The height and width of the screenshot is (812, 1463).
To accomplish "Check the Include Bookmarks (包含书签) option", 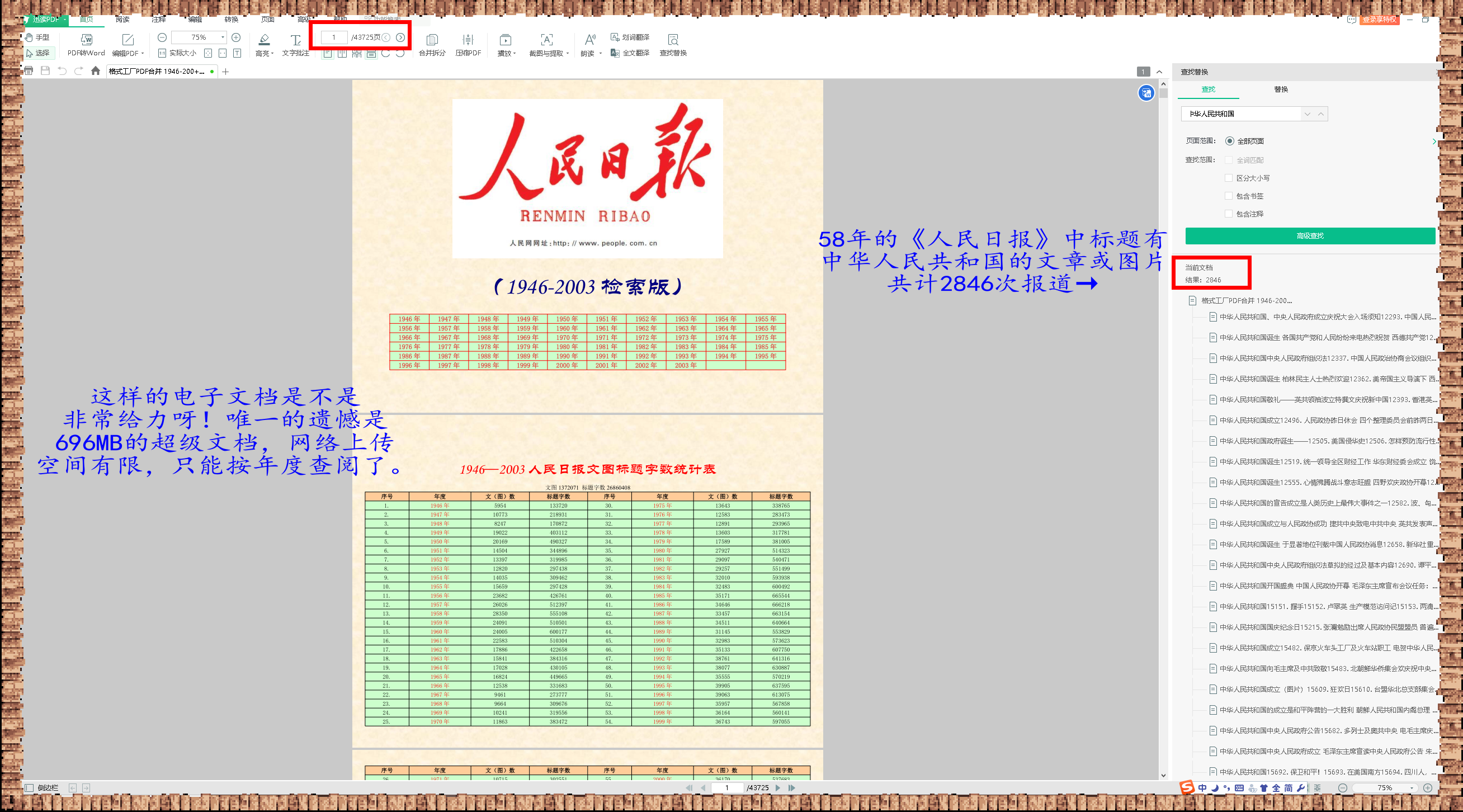I will 1229,196.
